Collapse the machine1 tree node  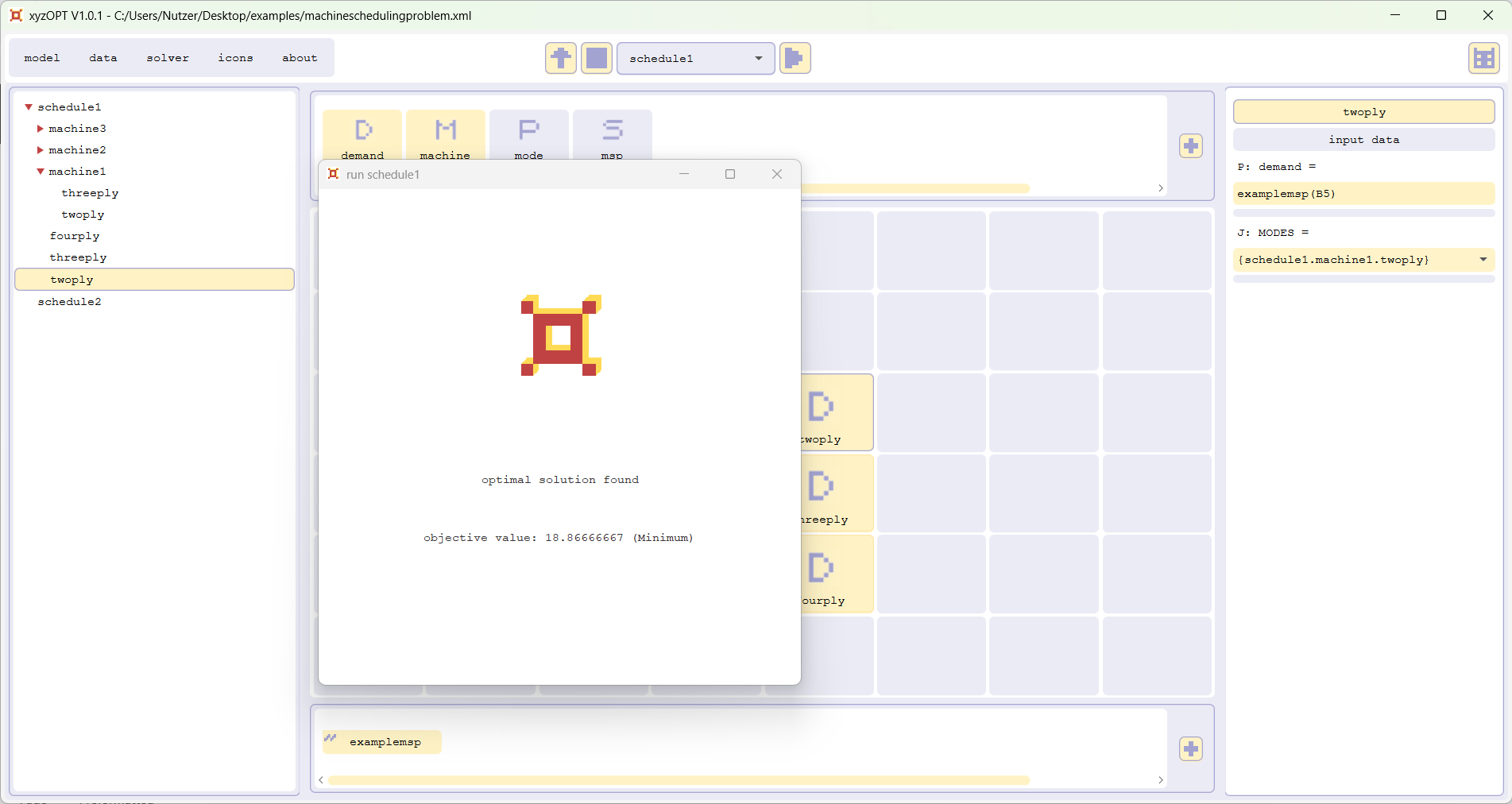pyautogui.click(x=41, y=172)
